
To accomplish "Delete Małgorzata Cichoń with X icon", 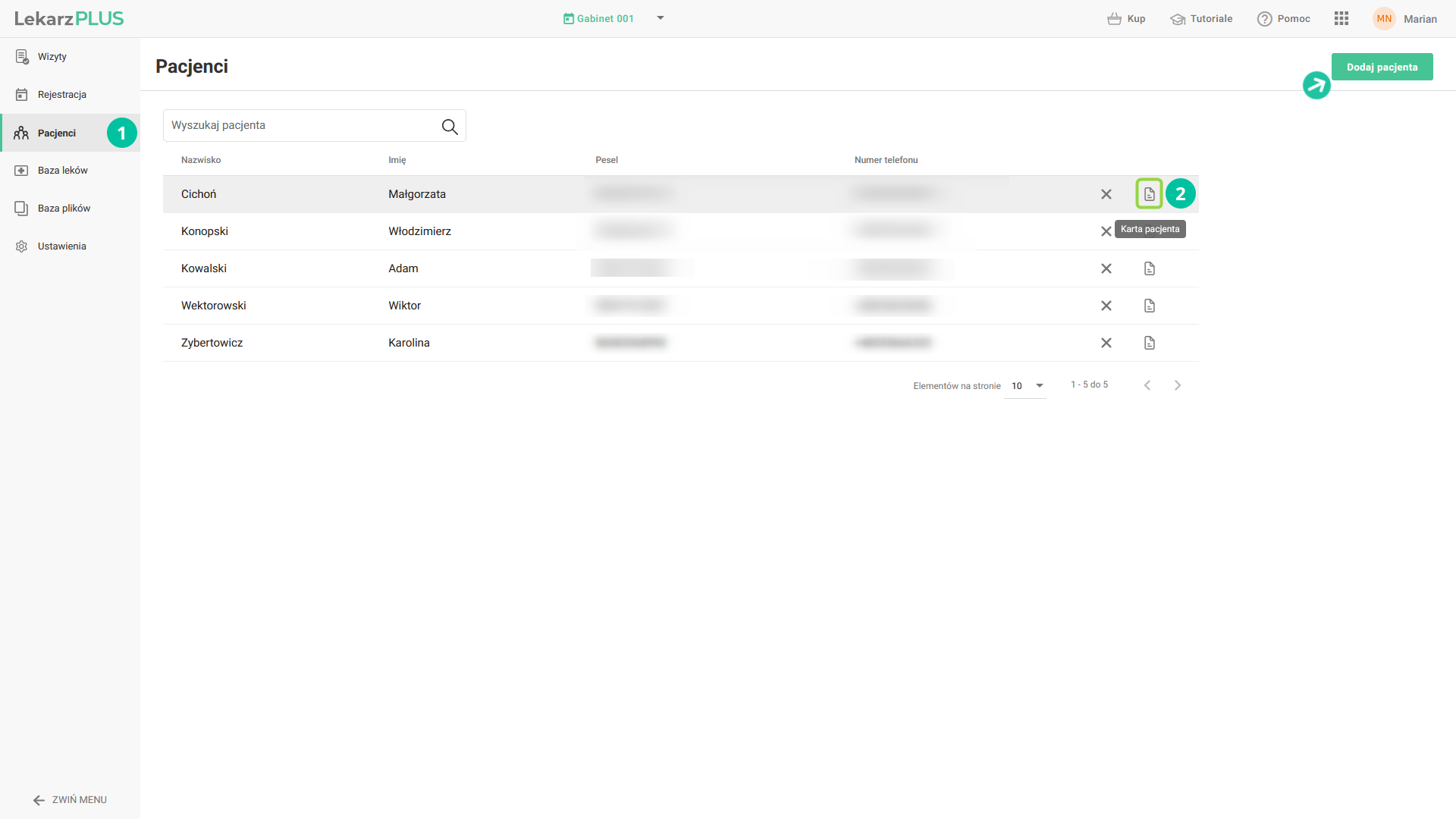I will click(1106, 194).
